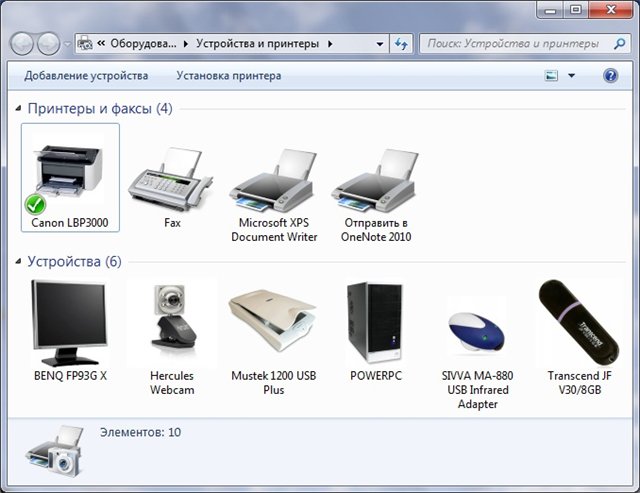Click the Help question mark icon
Screen dimensions: 640x493
tap(610, 76)
